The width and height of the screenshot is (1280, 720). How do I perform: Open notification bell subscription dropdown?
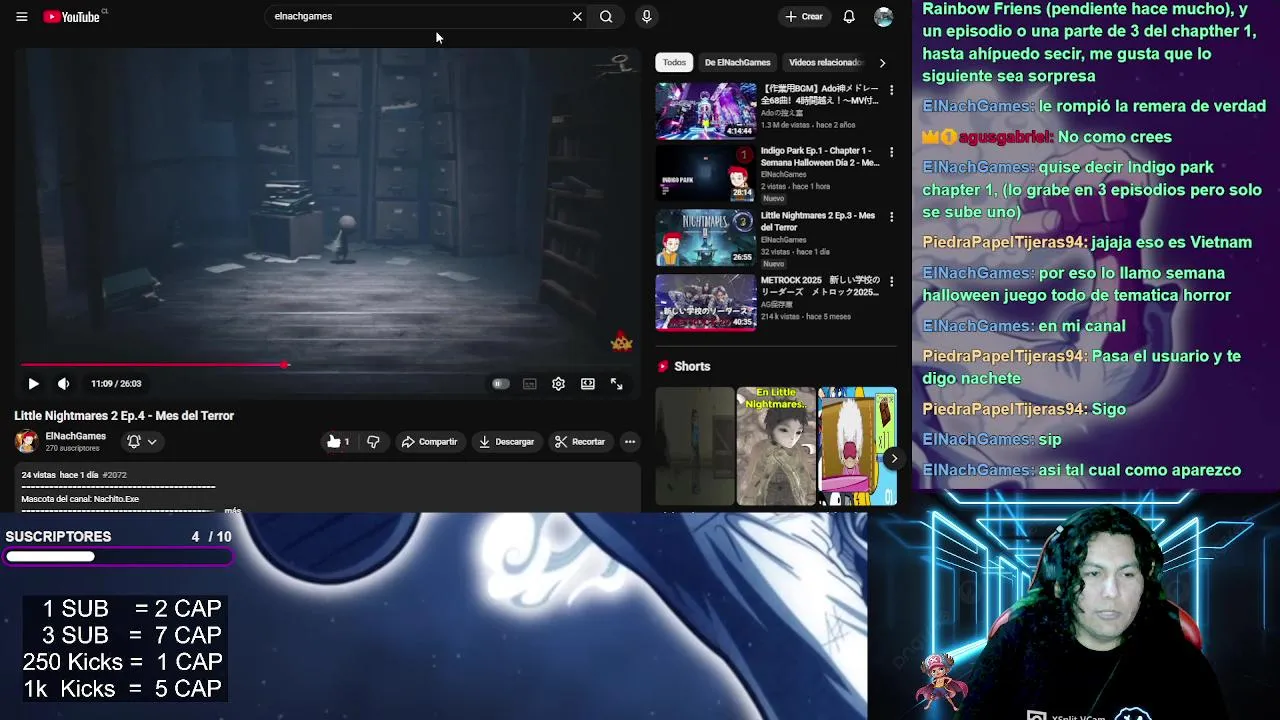[x=142, y=442]
